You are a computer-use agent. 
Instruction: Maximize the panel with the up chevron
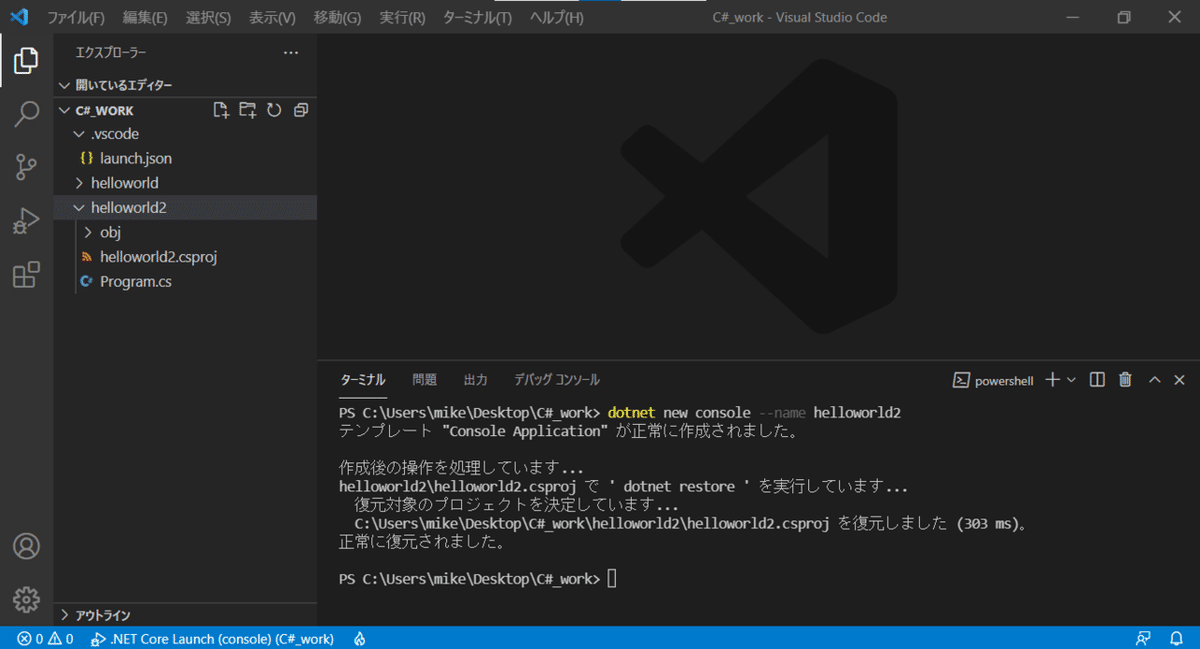pos(1154,380)
